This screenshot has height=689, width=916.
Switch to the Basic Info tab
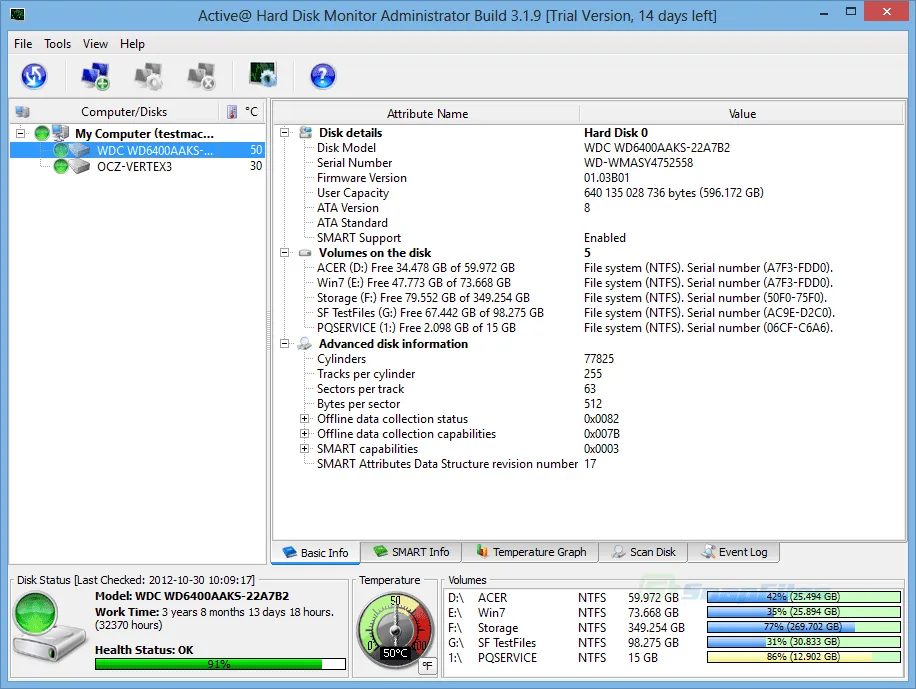click(x=315, y=553)
